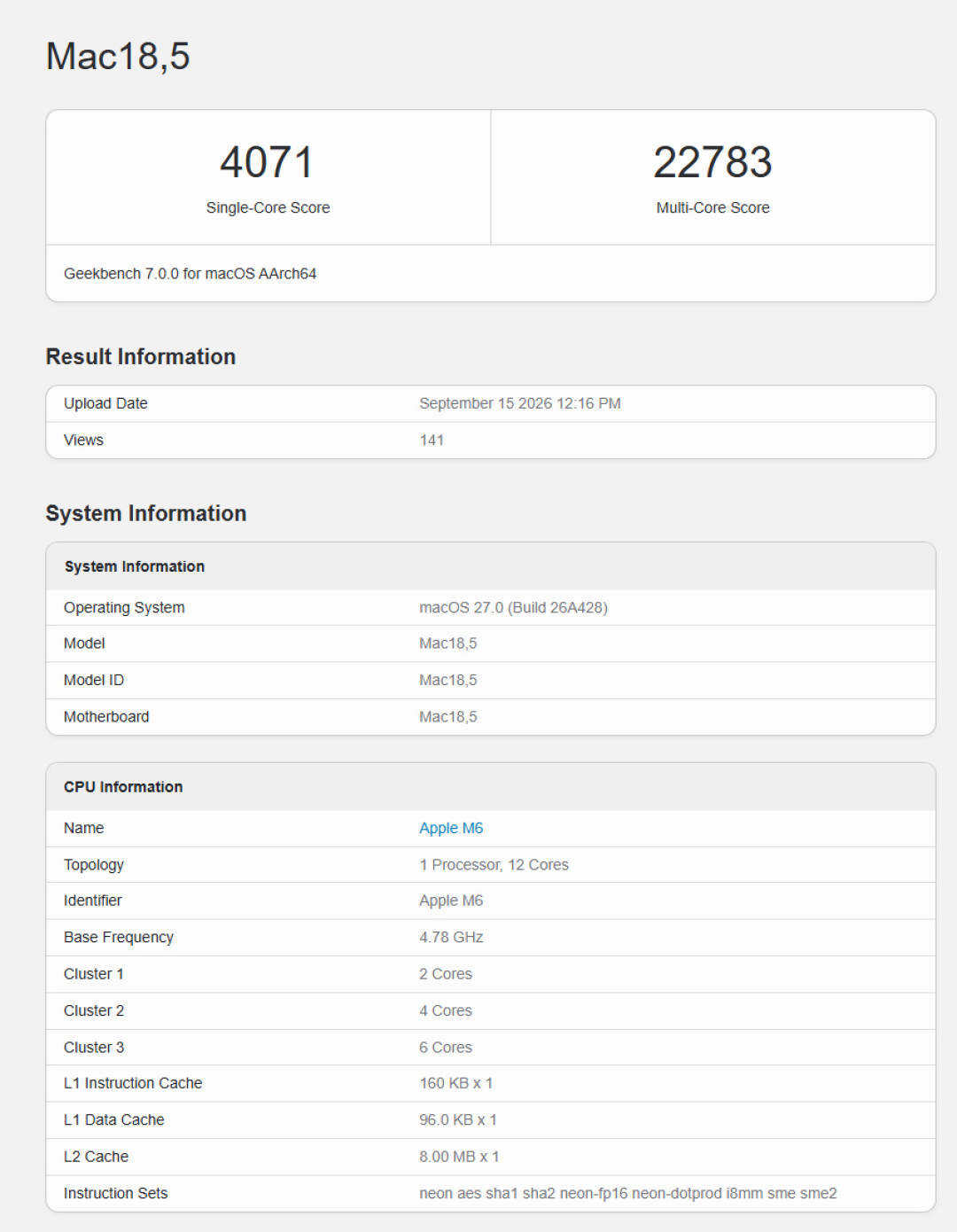The image size is (957, 1232).
Task: Click the L1 Data Cache label
Action: [114, 1120]
